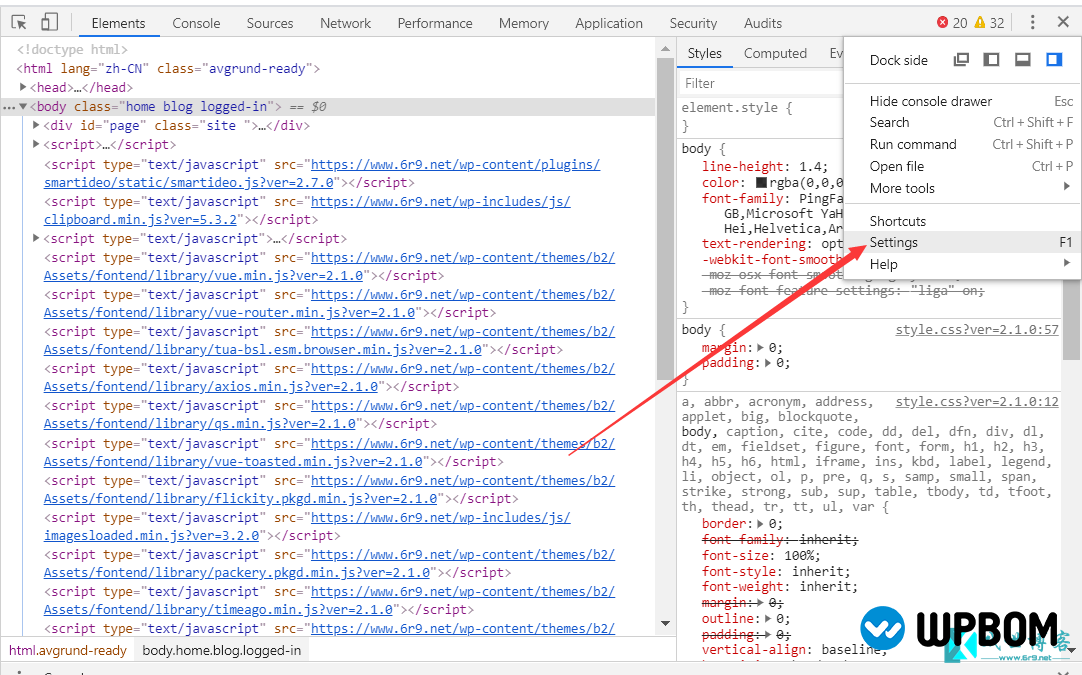Activate the inspect element picker icon
The height and width of the screenshot is (675, 1082).
click(19, 23)
